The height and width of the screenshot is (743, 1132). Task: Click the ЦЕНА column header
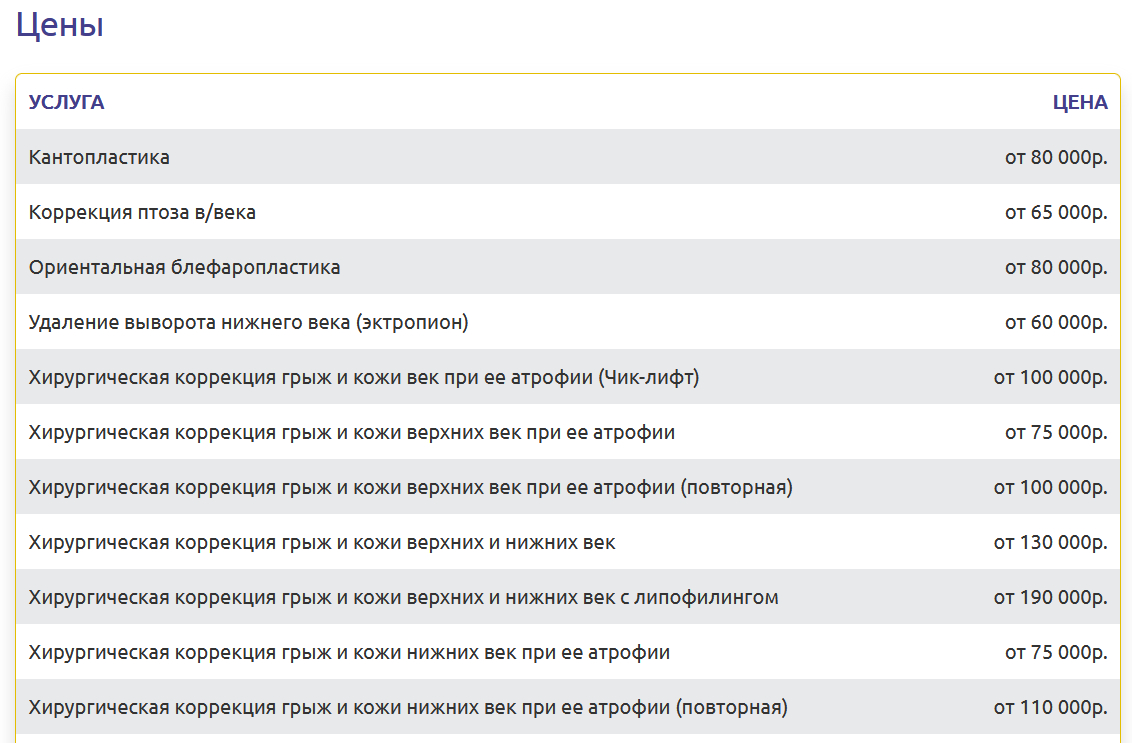[1079, 102]
